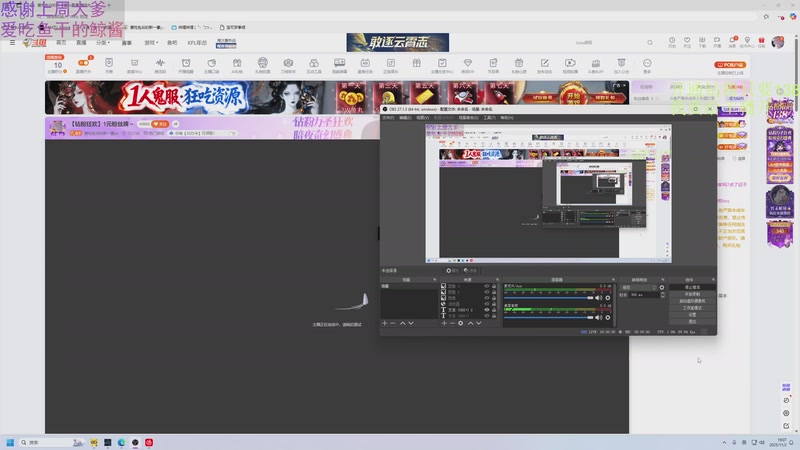Open scene transition gear icon in OBS

click(x=662, y=288)
